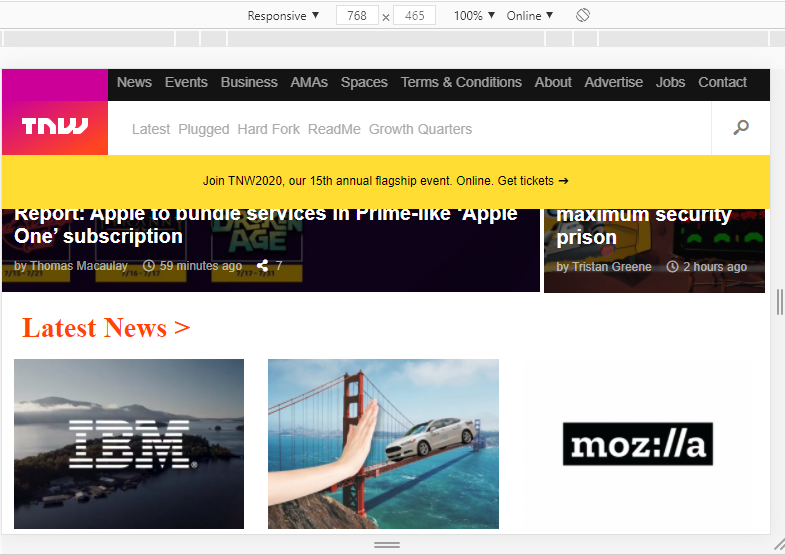The image size is (785, 555).
Task: Open the Events menu item
Action: click(x=186, y=82)
